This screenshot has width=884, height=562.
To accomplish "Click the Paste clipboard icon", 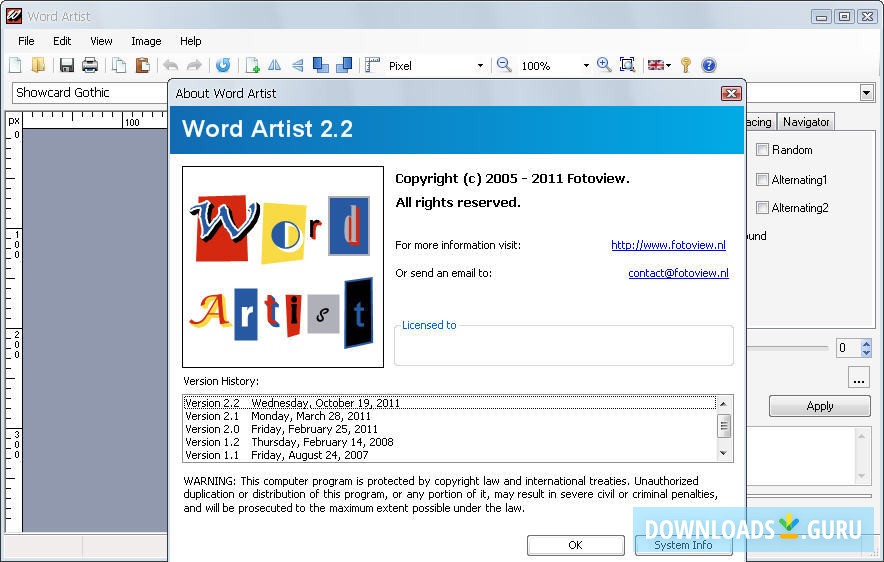I will [142, 65].
